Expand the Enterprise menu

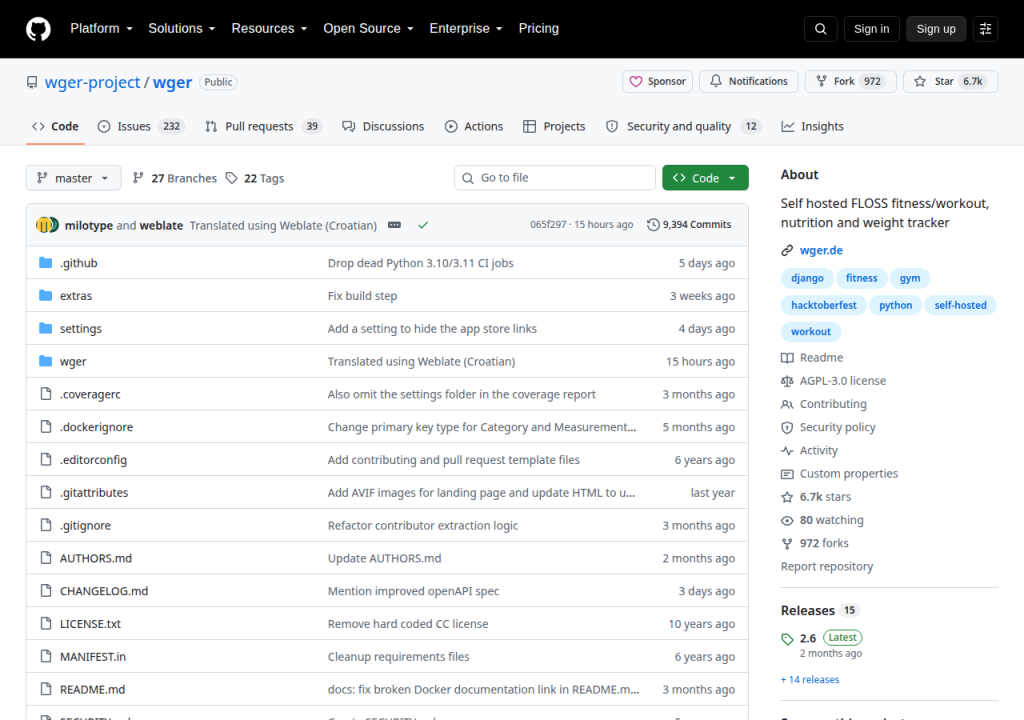[466, 29]
